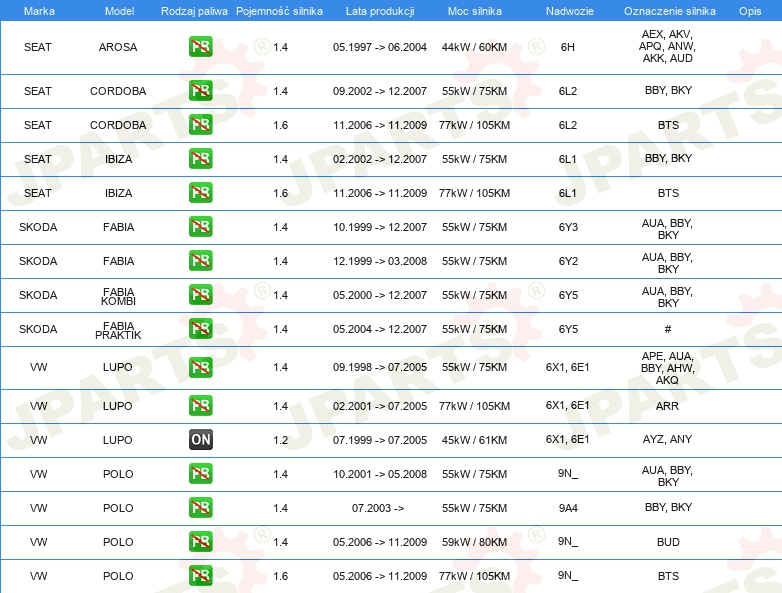Click the ON diesel icon for LUPO 1.2
This screenshot has width=782, height=593.
pos(200,439)
